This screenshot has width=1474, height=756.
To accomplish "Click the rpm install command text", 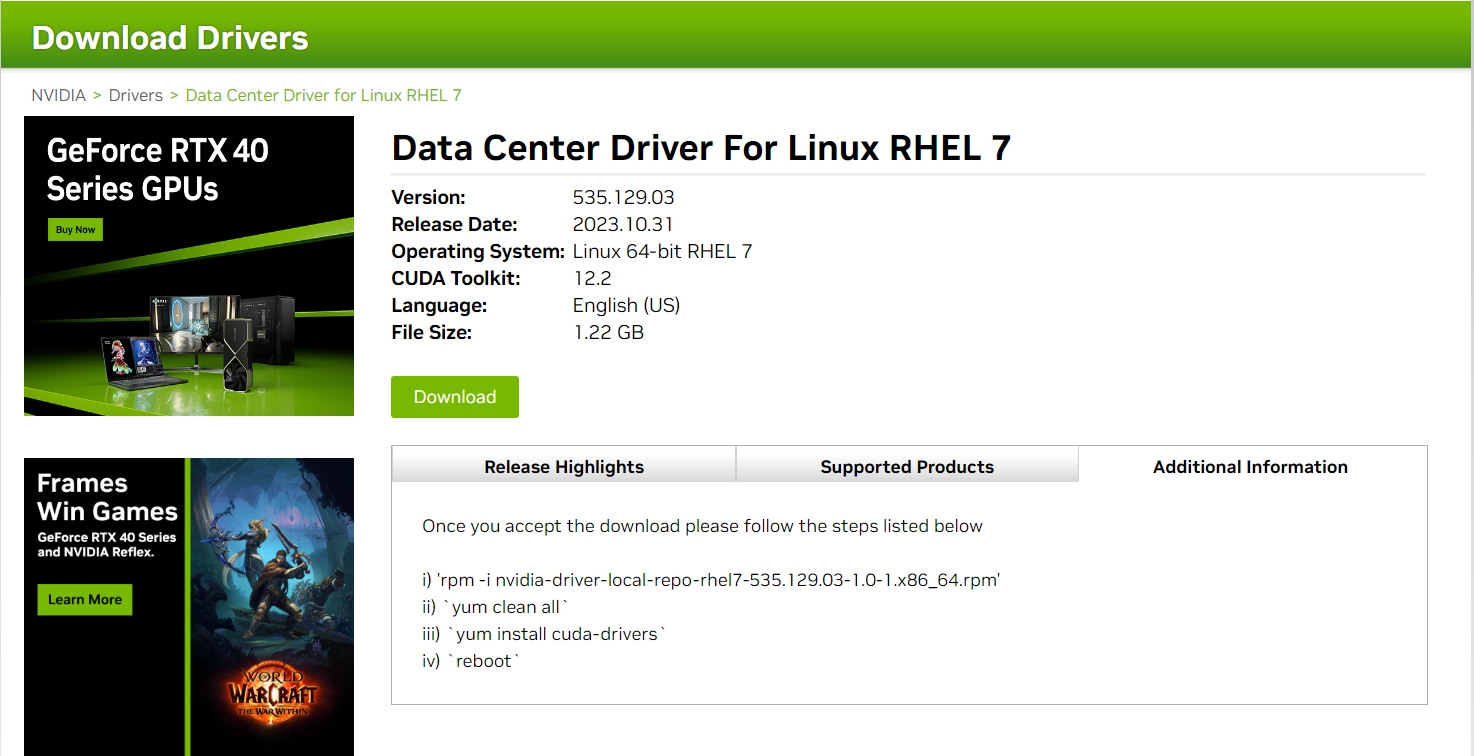I will click(714, 579).
